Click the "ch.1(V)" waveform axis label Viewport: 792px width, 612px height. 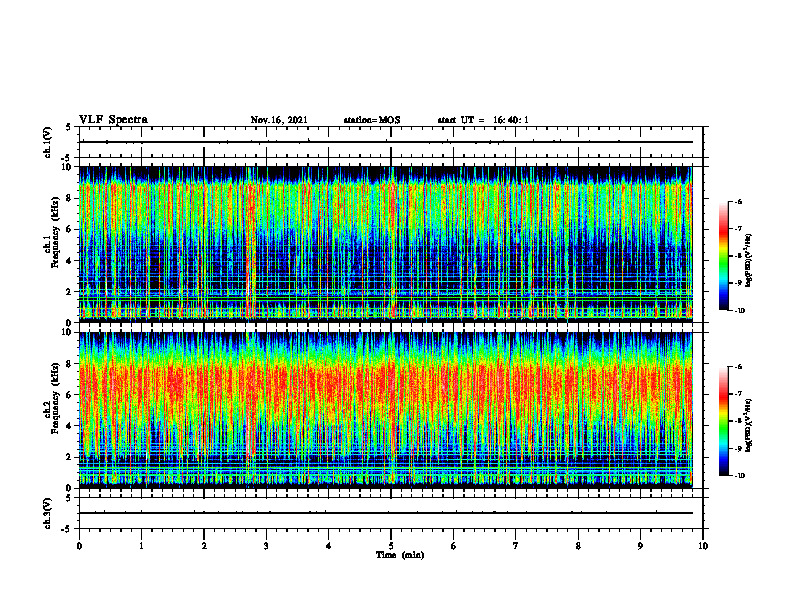(x=47, y=142)
